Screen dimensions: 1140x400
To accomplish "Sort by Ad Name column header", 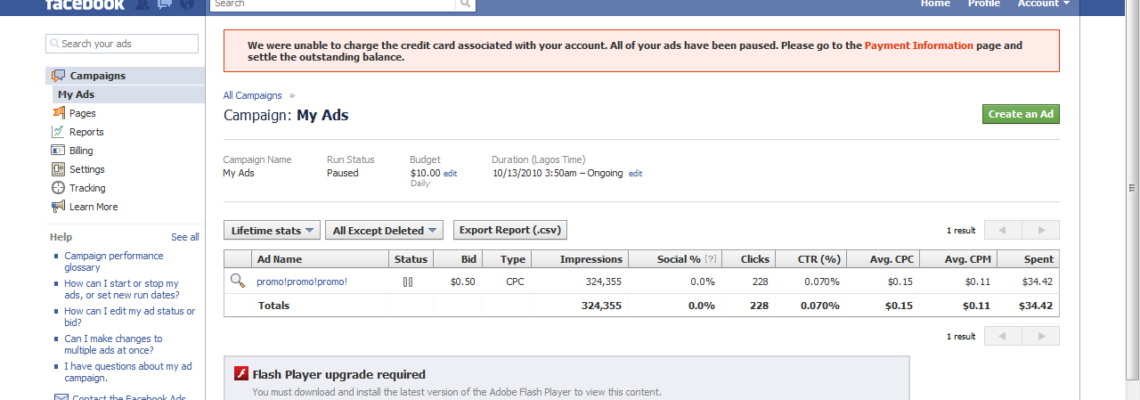I will pos(320,259).
